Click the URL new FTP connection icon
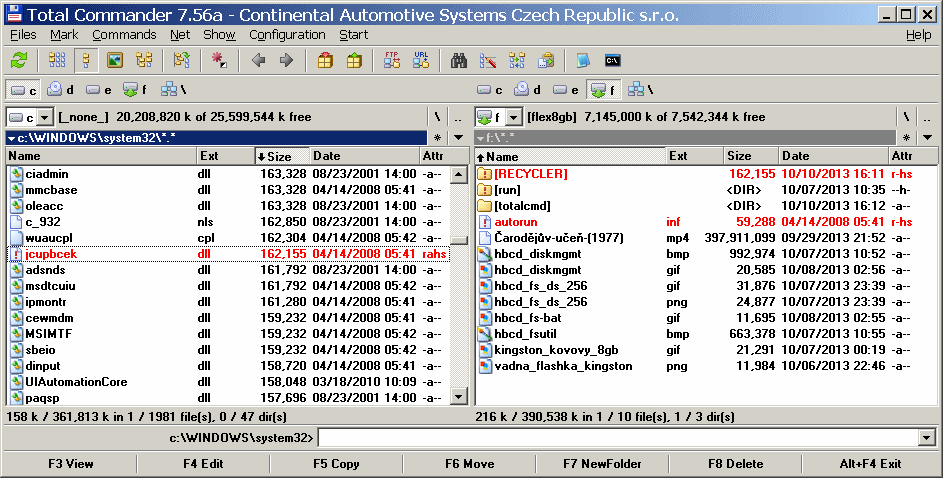 420,60
